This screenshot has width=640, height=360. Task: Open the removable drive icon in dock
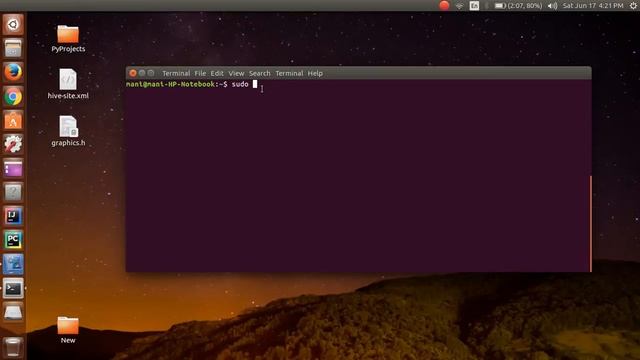click(13, 312)
